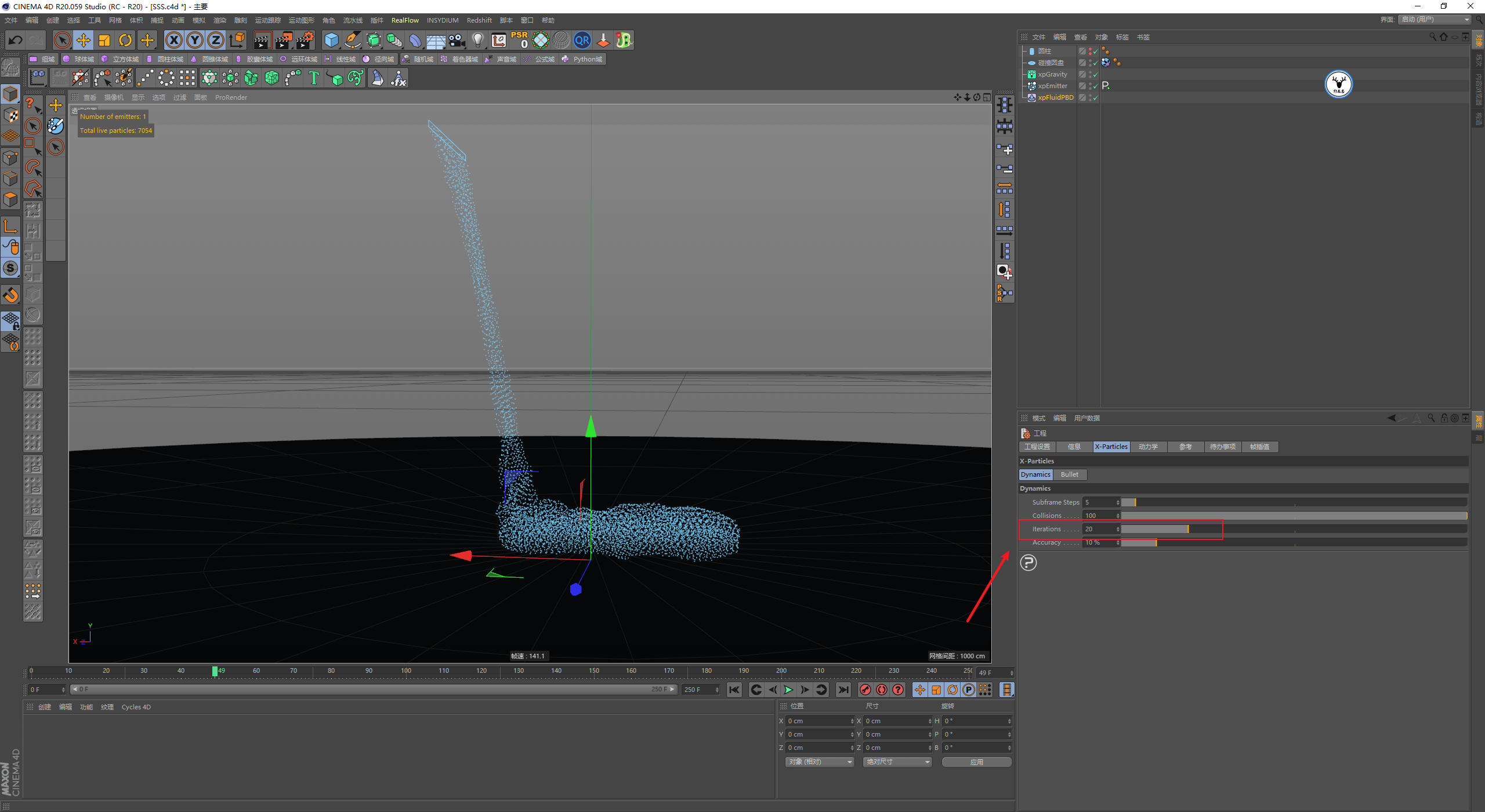Add a Cube primitive object
Image resolution: width=1485 pixels, height=812 pixels.
(331, 40)
